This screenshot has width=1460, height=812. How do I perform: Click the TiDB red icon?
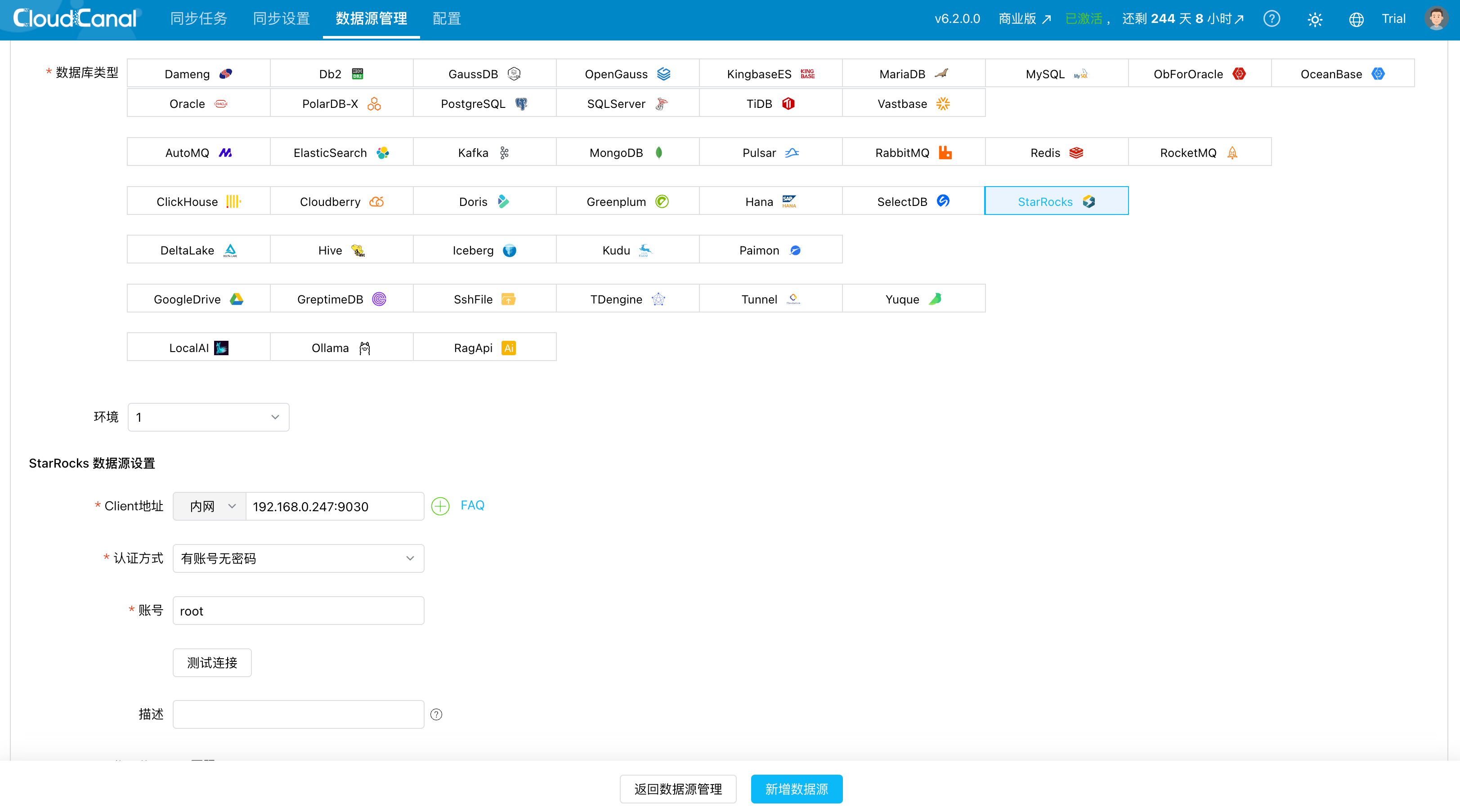(x=788, y=104)
